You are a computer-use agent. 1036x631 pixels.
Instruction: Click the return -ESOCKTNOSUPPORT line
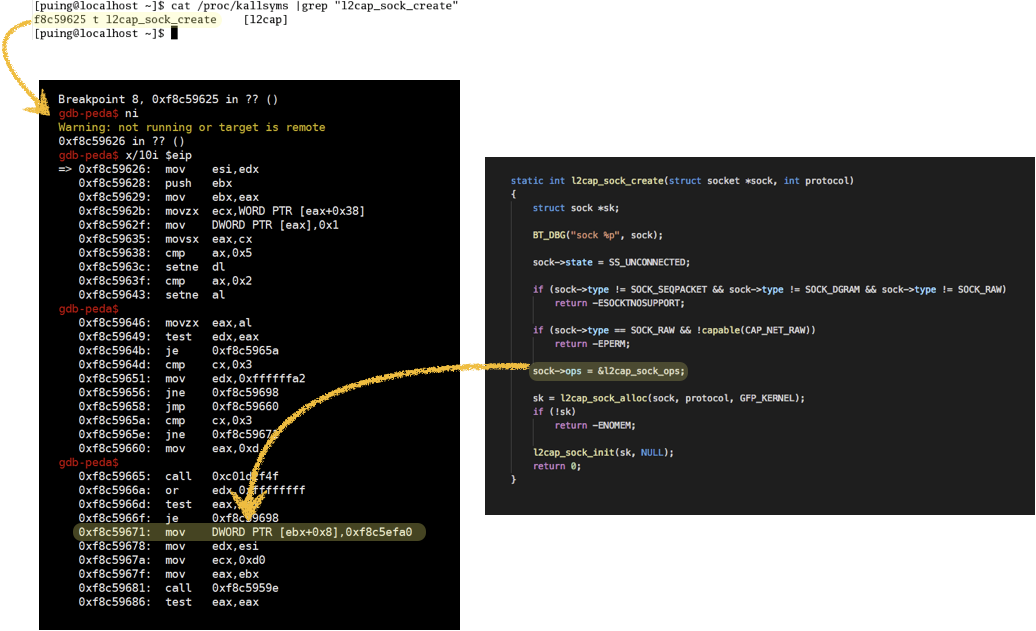(x=619, y=303)
